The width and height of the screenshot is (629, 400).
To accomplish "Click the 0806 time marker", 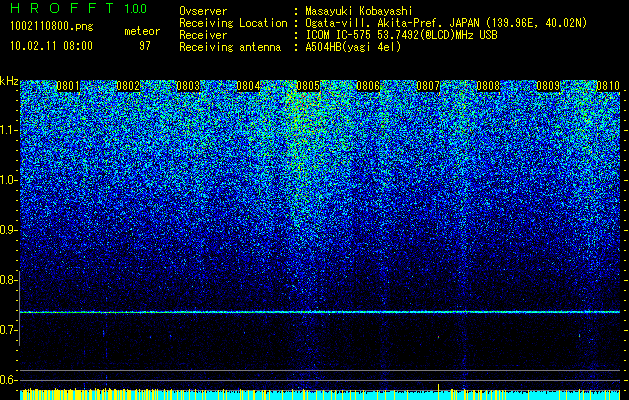I will (368, 86).
